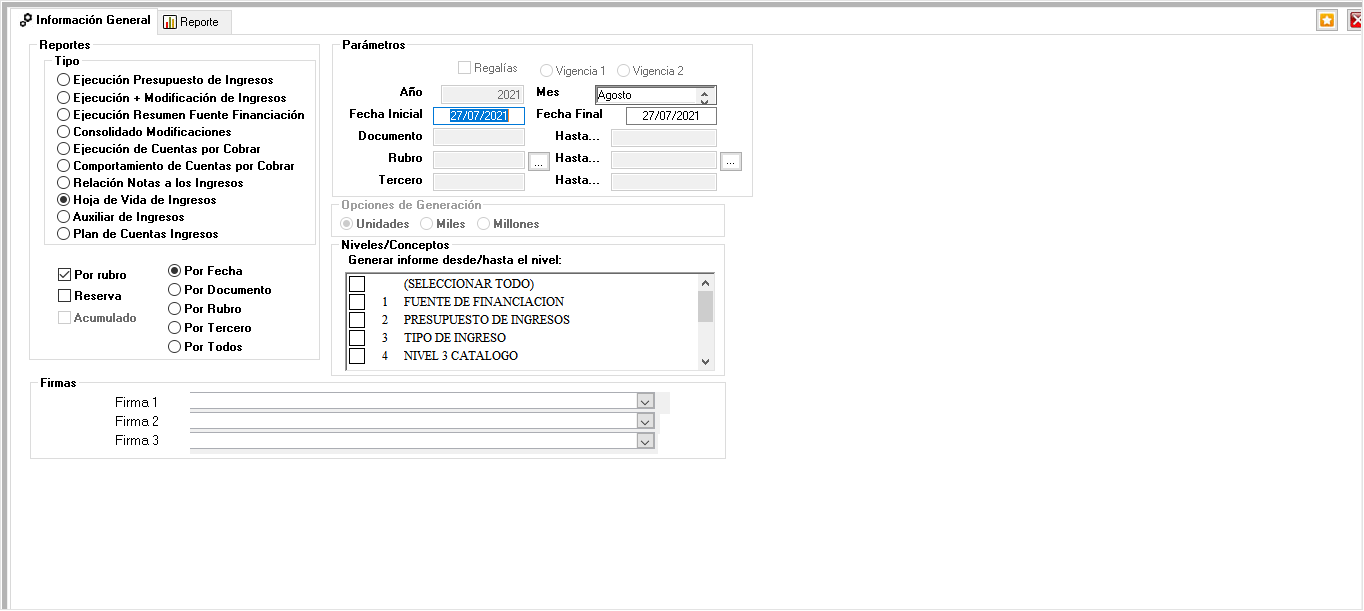Open the first Rubro browse ellipsis button
This screenshot has height=611, width=1364.
coord(538,161)
